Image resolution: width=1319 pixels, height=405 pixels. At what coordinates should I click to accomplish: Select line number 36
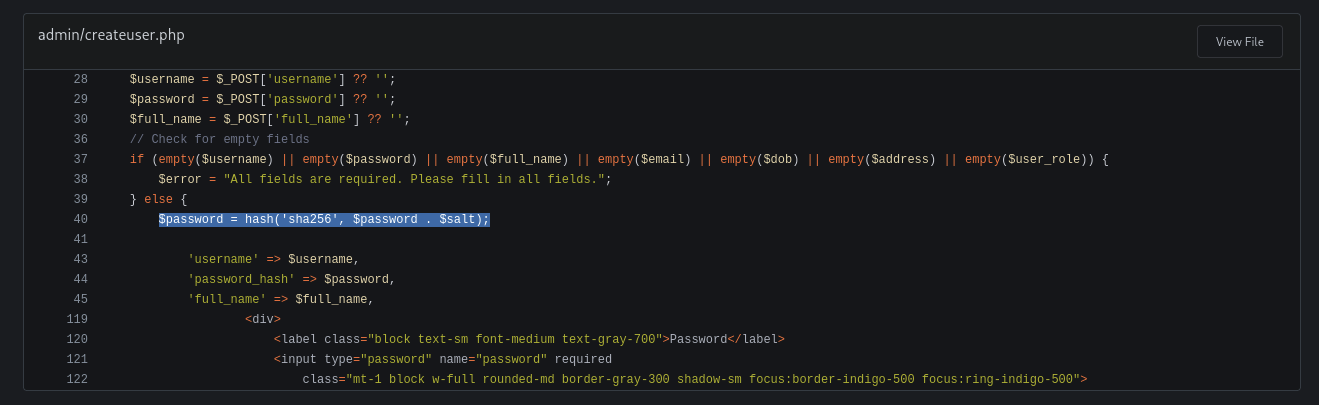[80, 139]
